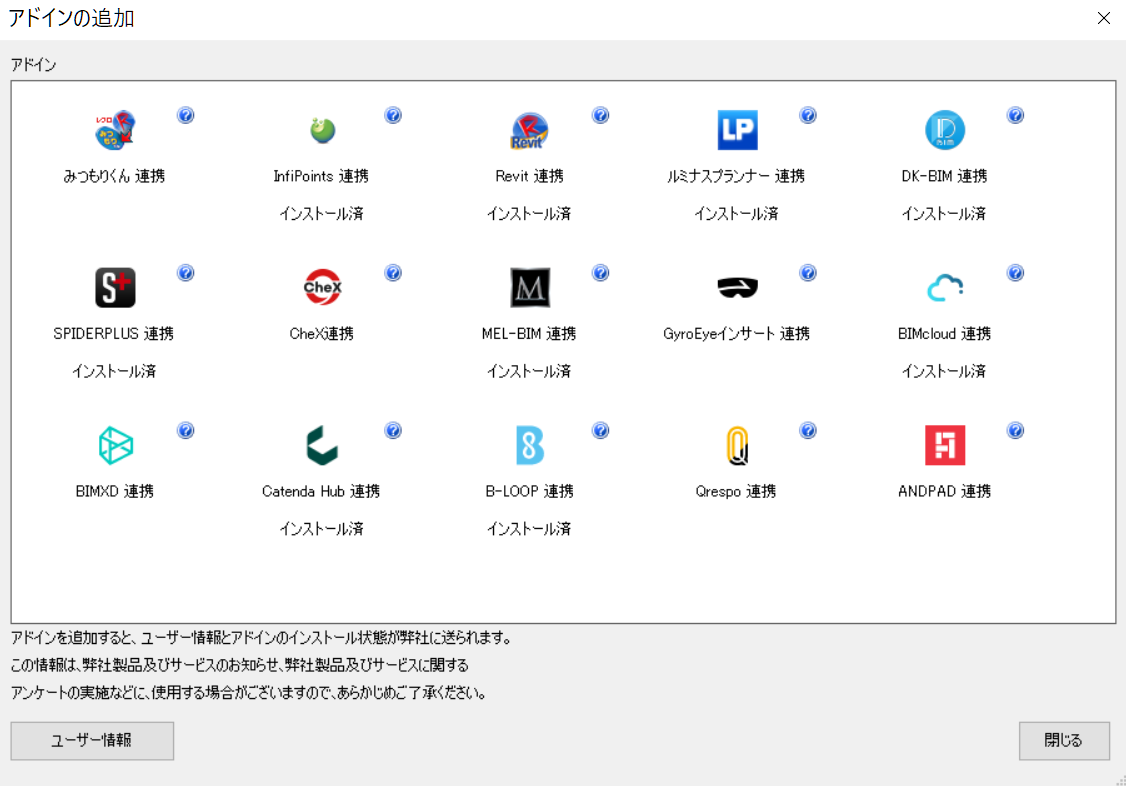Click the BIMcloud 連携 cloud icon
The width and height of the screenshot is (1126, 786).
tap(945, 288)
